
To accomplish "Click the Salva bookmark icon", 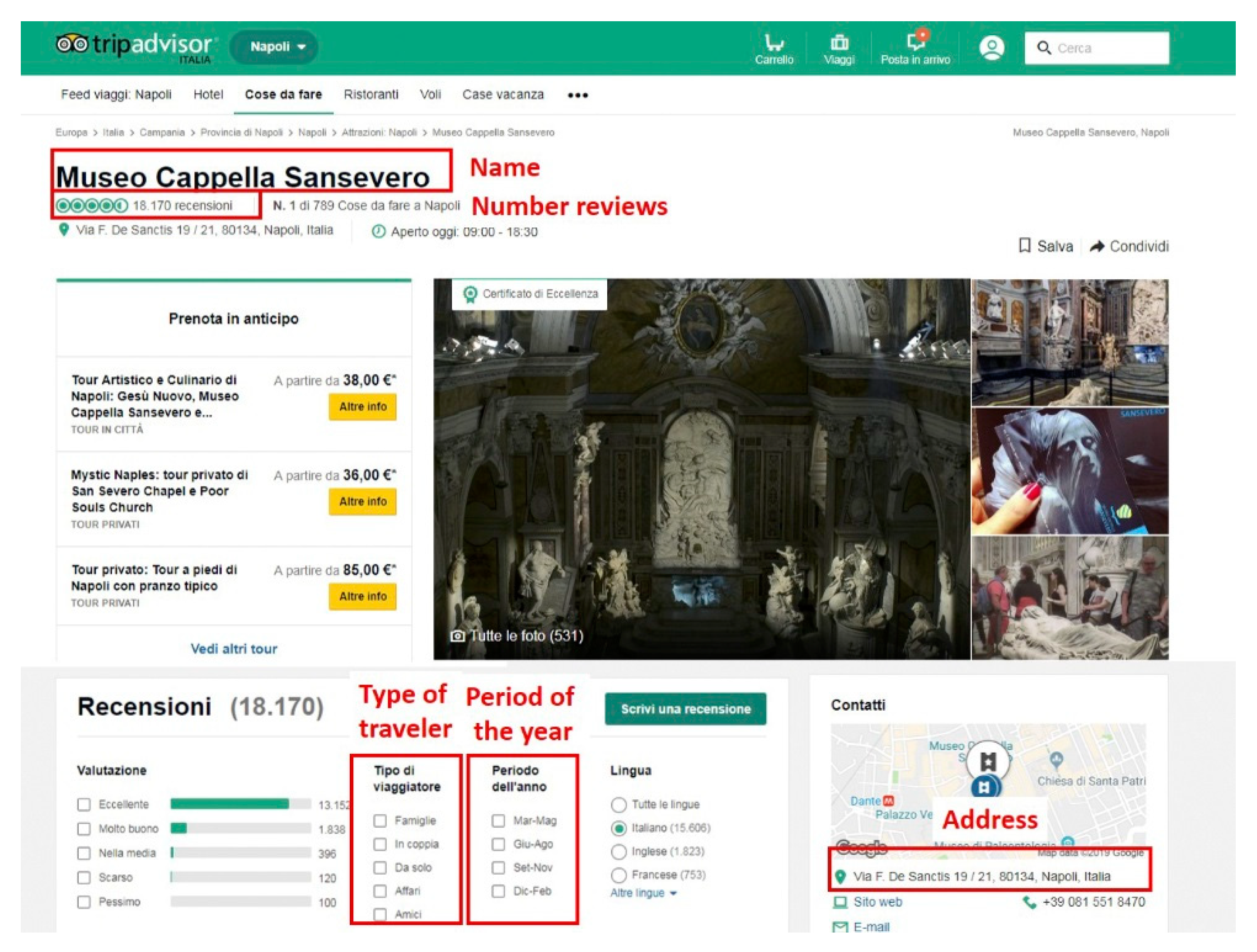I will coord(1025,245).
